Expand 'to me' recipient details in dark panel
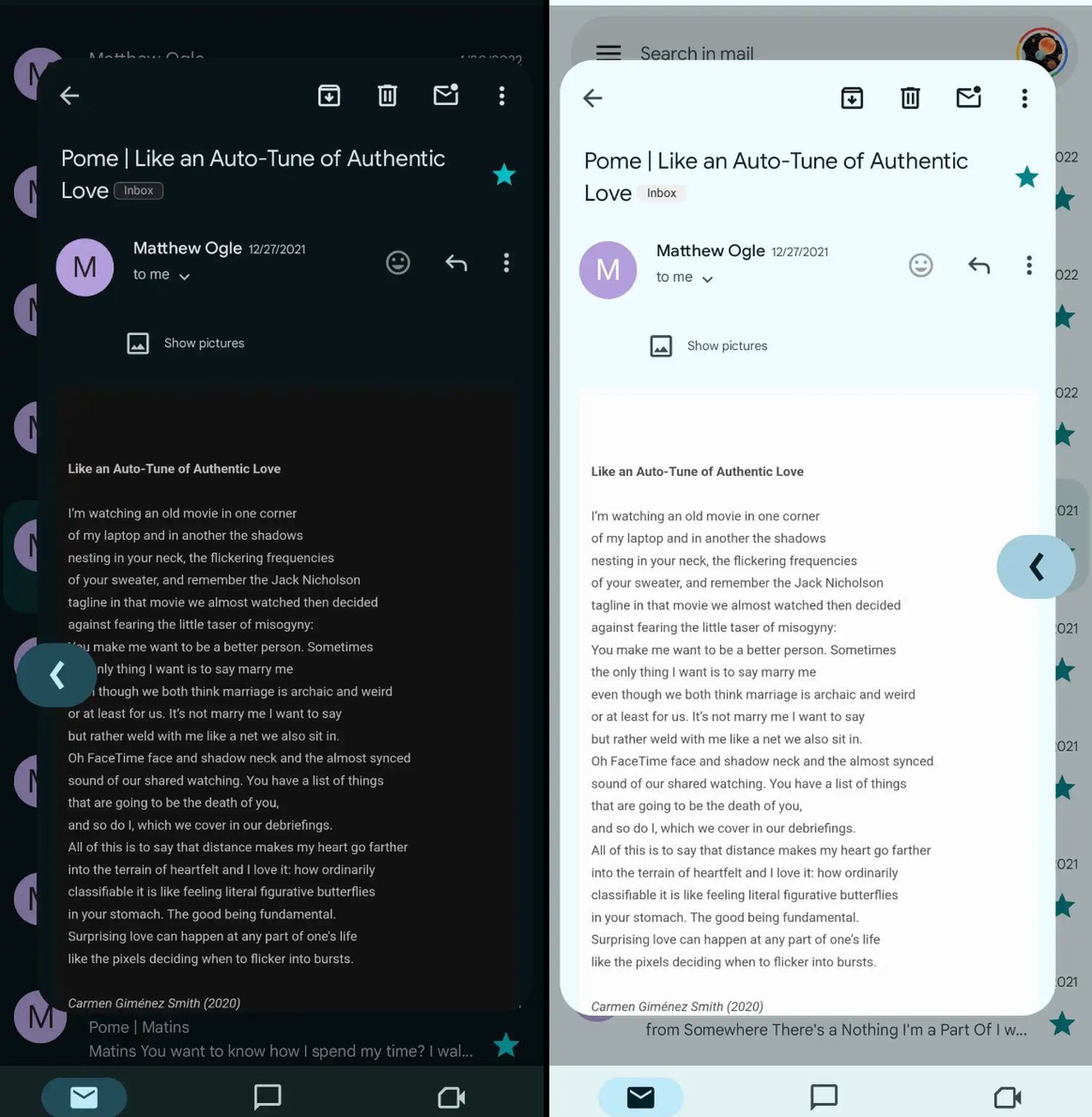 click(x=162, y=275)
